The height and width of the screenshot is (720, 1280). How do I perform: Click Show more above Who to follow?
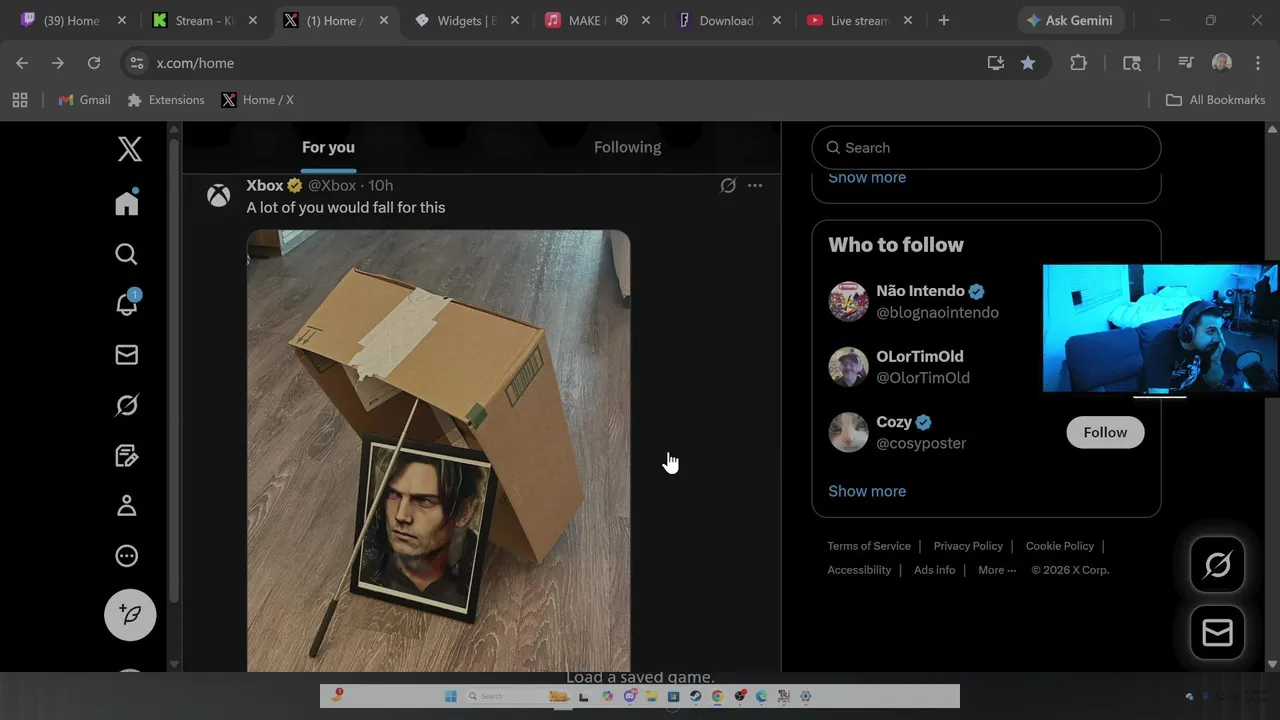[x=867, y=178]
